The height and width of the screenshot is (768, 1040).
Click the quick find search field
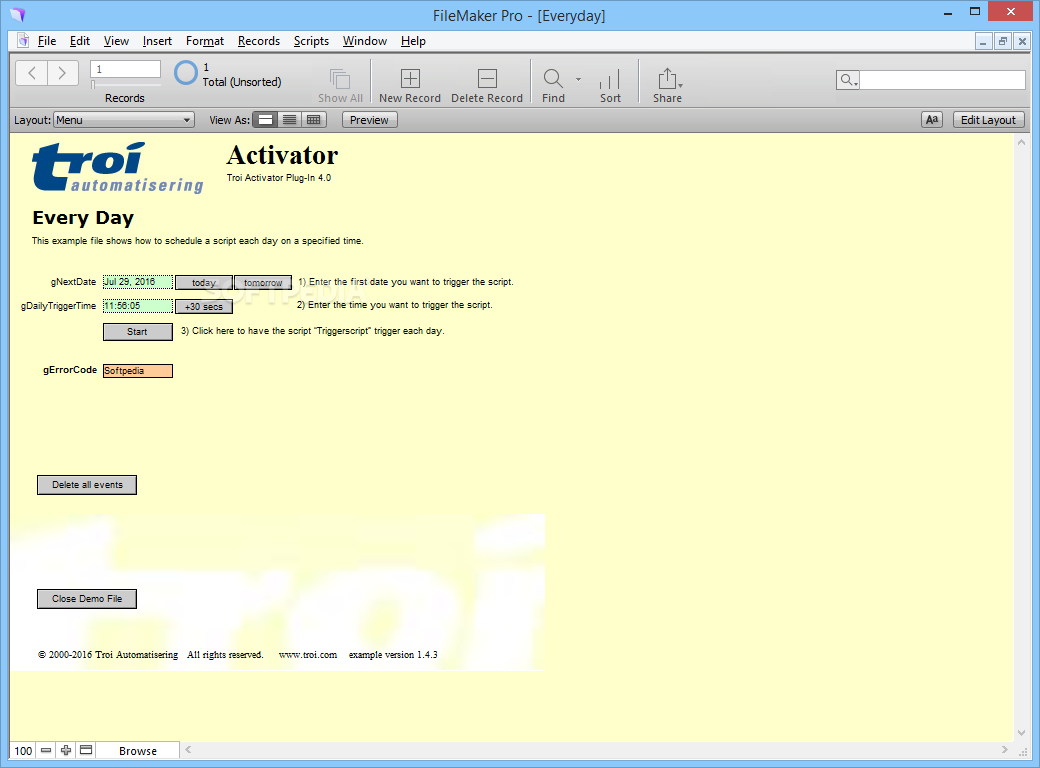coord(942,80)
